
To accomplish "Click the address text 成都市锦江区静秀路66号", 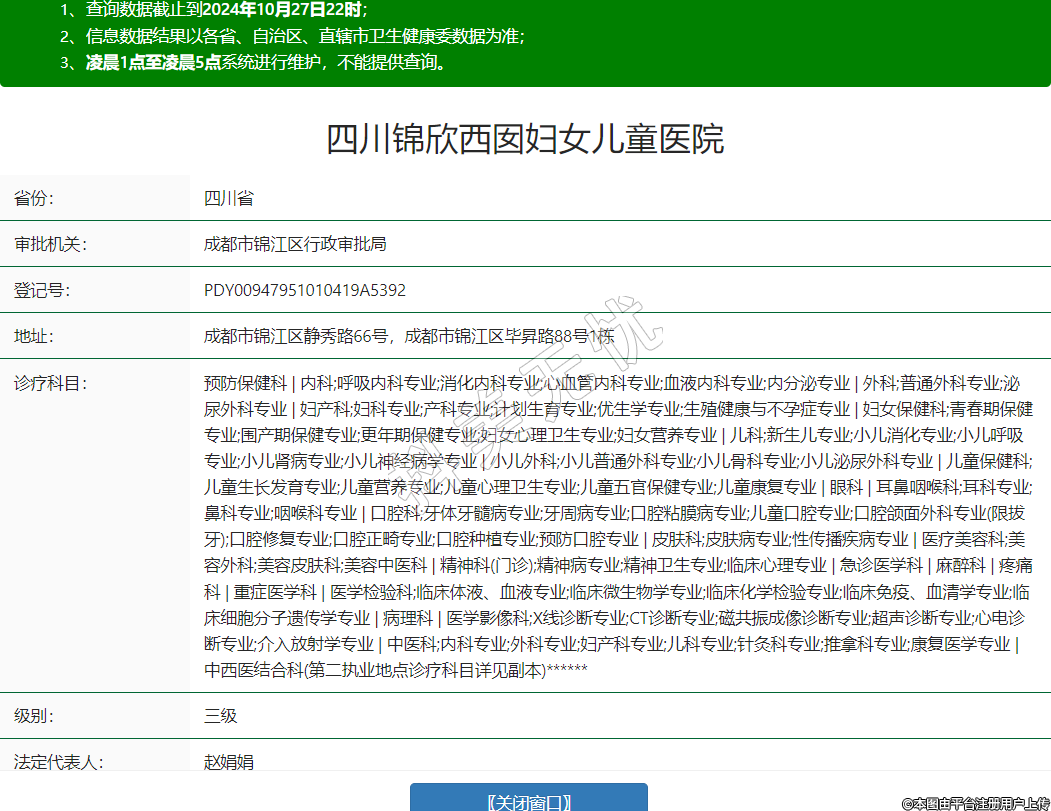I will click(296, 336).
